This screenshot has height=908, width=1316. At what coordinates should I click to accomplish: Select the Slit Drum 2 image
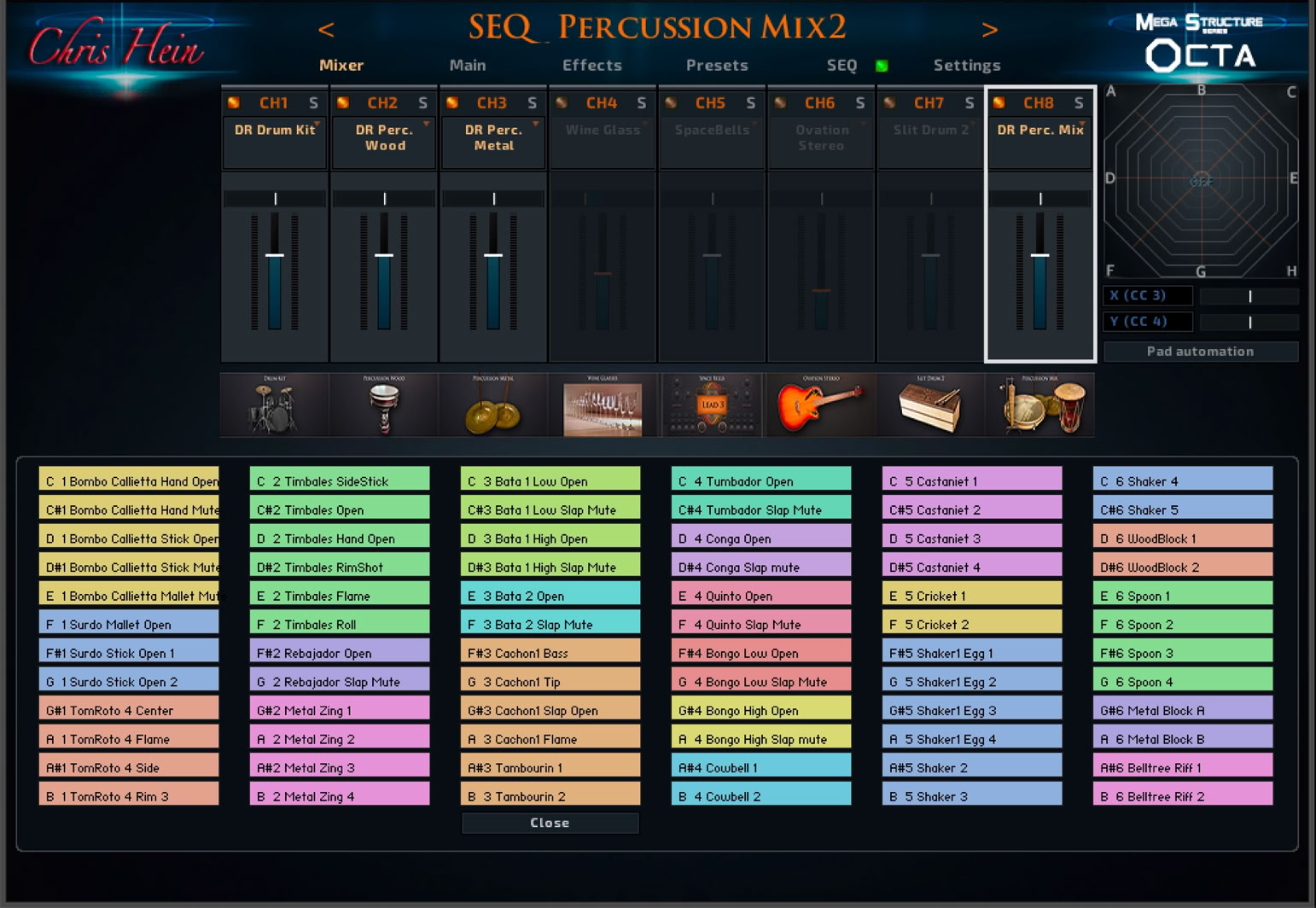[930, 405]
